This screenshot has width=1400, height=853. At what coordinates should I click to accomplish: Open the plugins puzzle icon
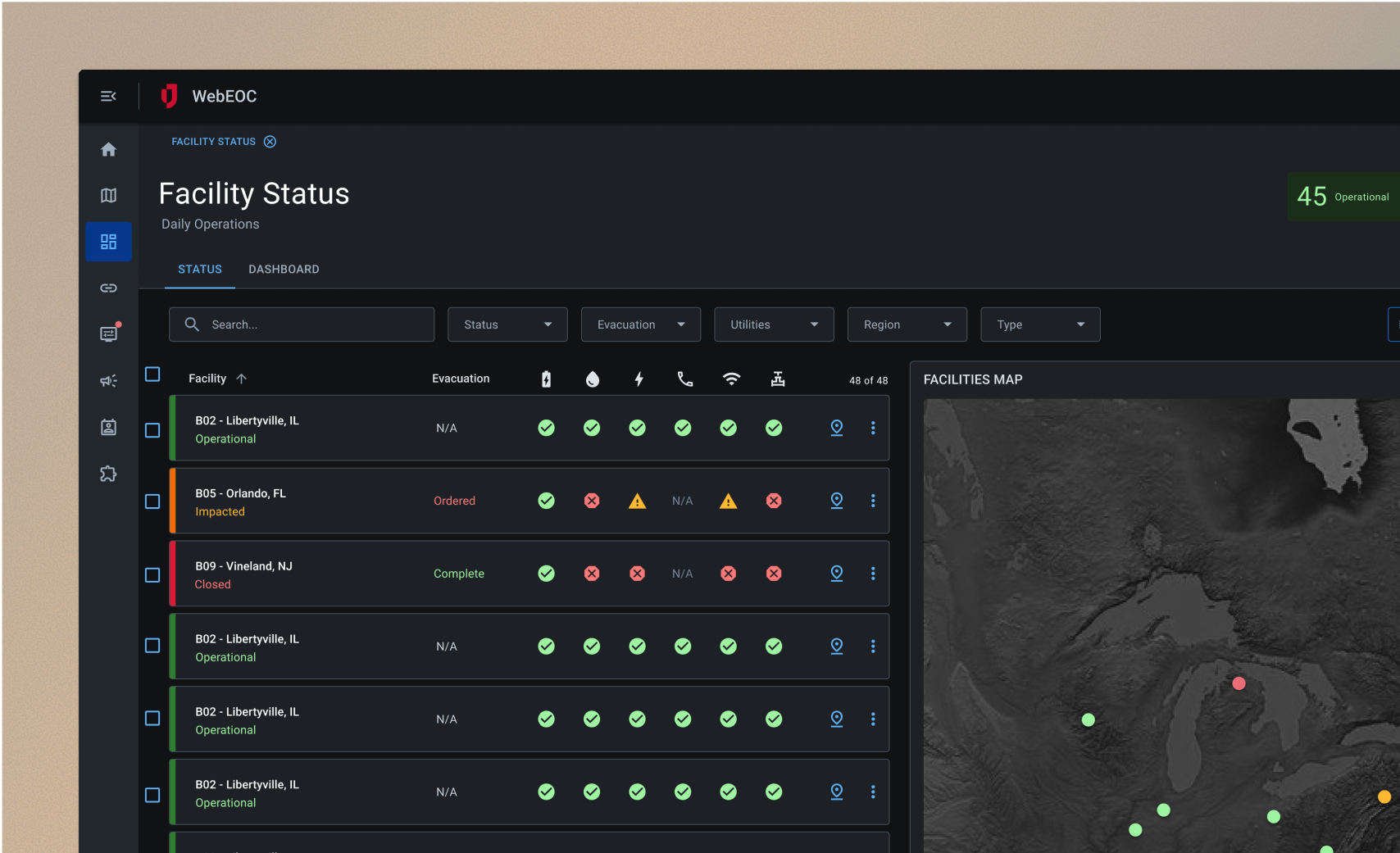click(x=108, y=474)
